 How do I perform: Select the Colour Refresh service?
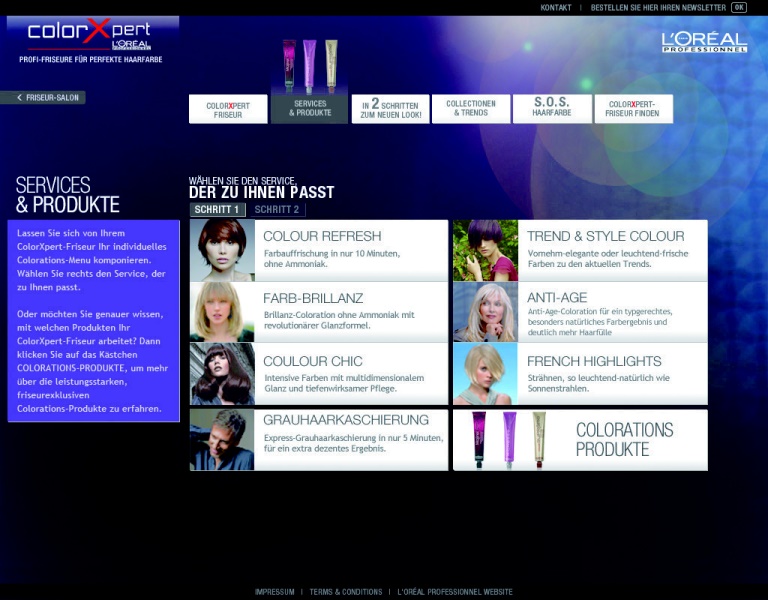click(x=319, y=250)
